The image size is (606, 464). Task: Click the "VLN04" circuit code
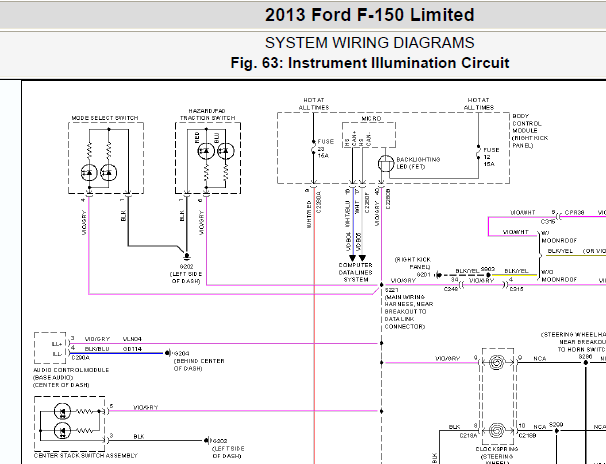[x=132, y=339]
